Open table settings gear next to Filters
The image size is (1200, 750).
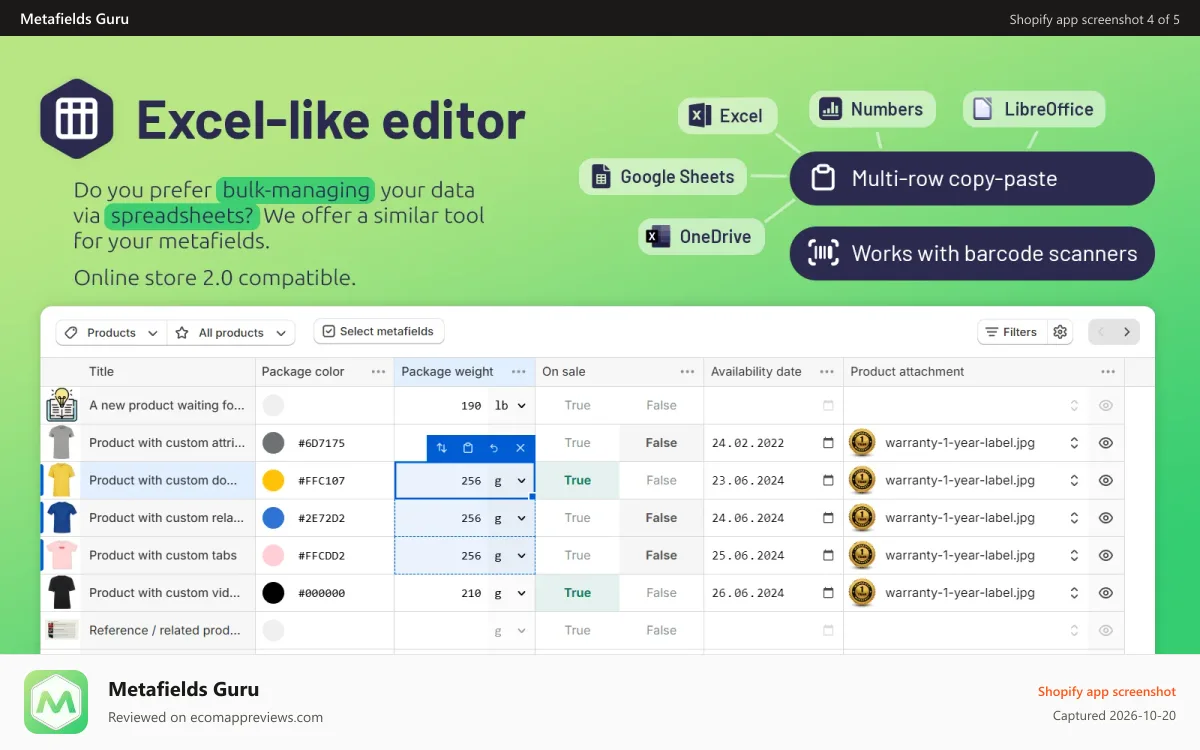[x=1061, y=332]
